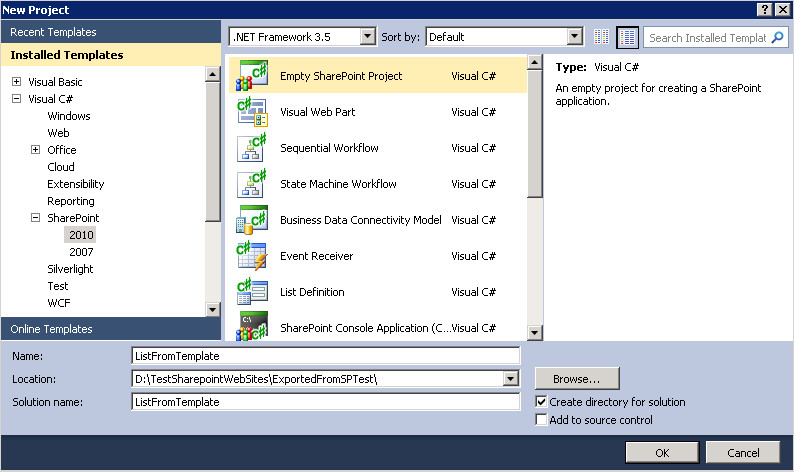The width and height of the screenshot is (794, 472).
Task: Collapse the Visual C# tree node
Action: tap(16, 99)
